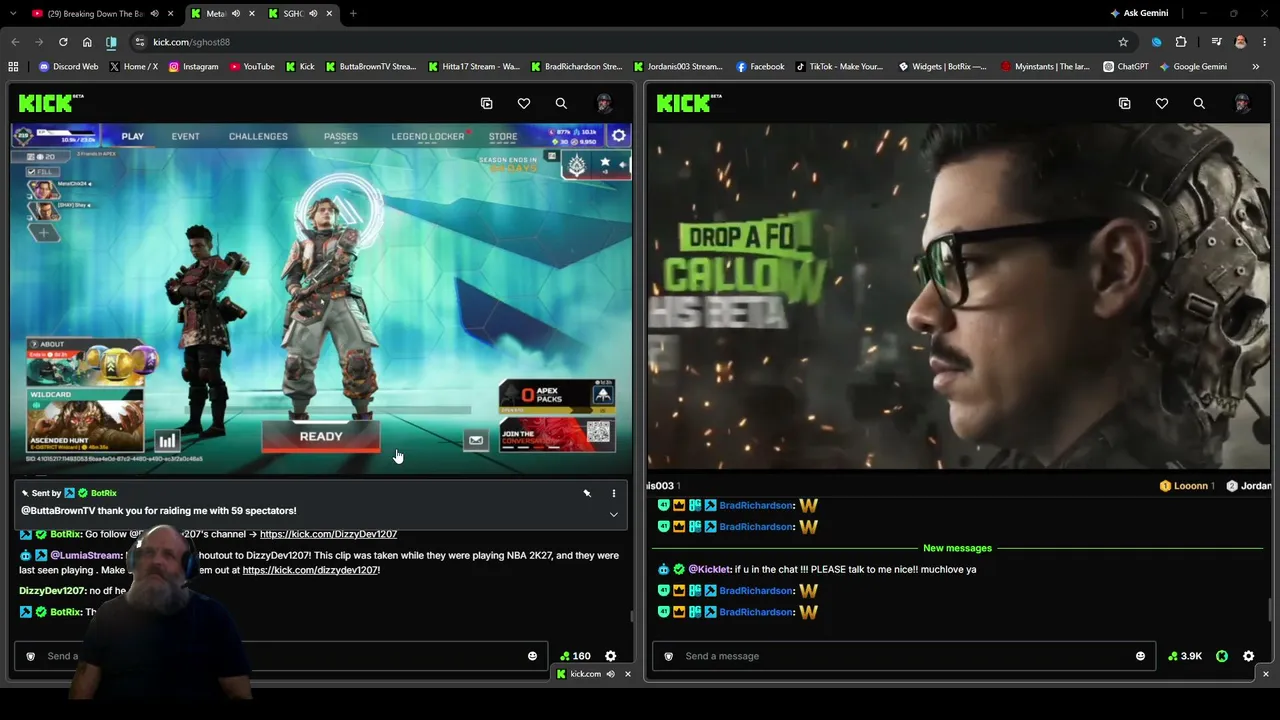Image resolution: width=1280 pixels, height=720 pixels.
Task: Click left chat scrollbar thumb
Action: pyautogui.click(x=630, y=616)
